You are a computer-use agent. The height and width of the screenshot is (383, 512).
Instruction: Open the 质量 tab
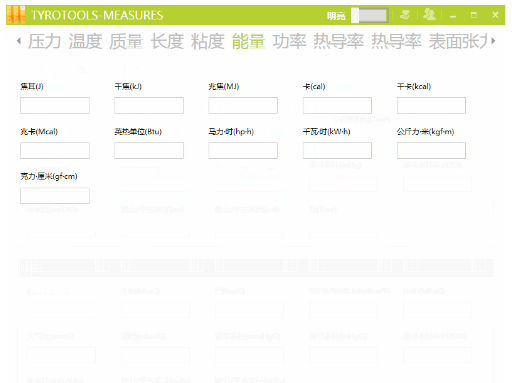point(126,42)
